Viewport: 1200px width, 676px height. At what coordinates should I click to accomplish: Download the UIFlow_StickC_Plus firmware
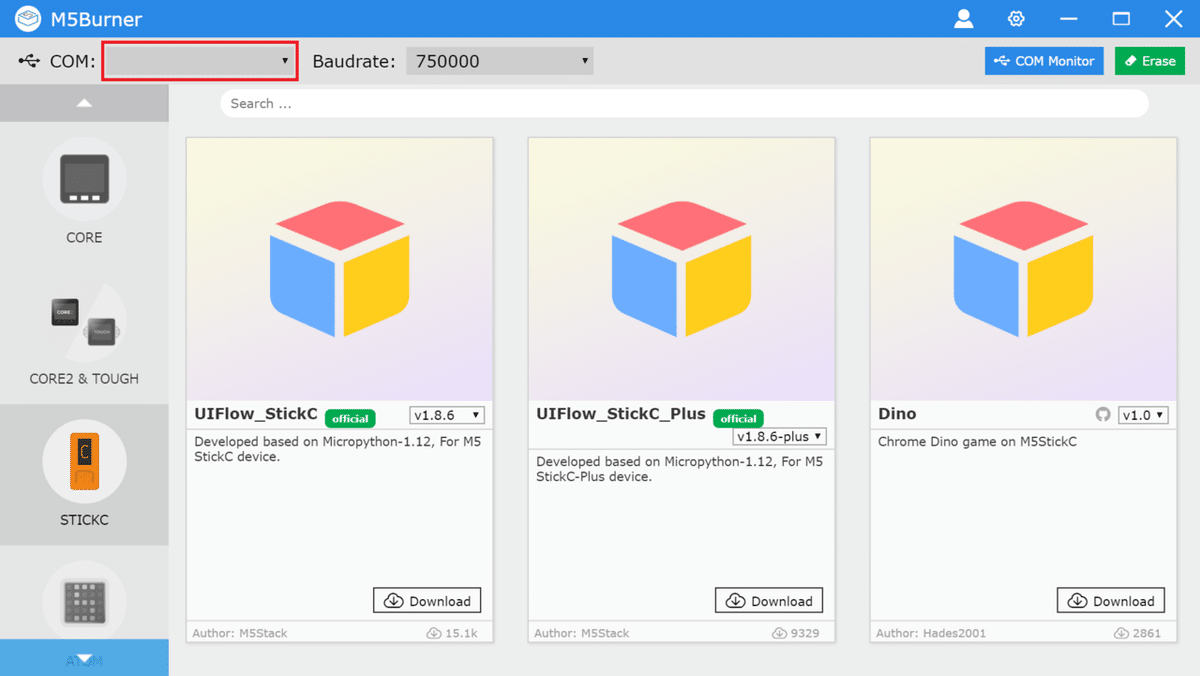pyautogui.click(x=769, y=600)
